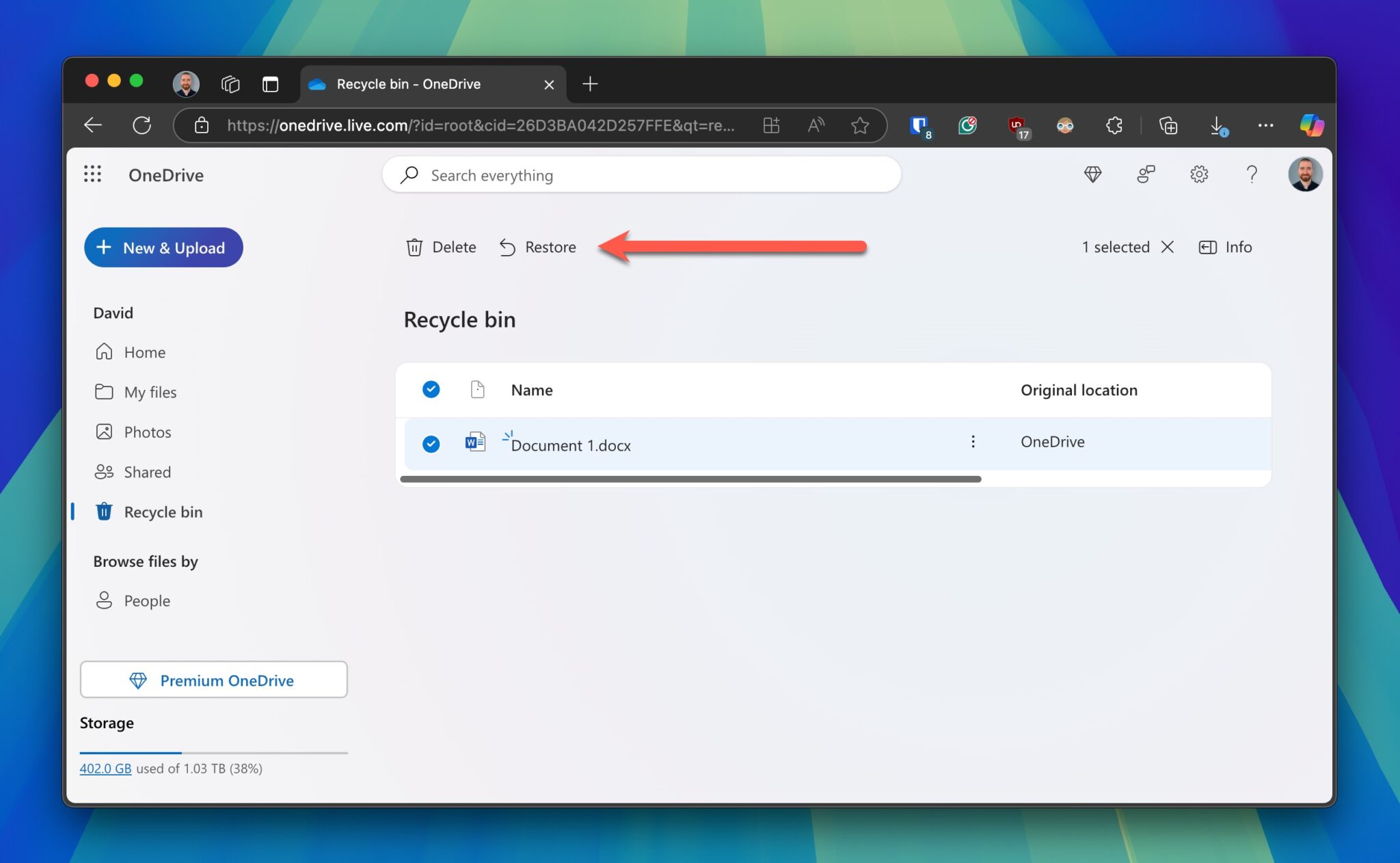Open the 402.0 GB storage link
The height and width of the screenshot is (863, 1400).
coord(105,768)
